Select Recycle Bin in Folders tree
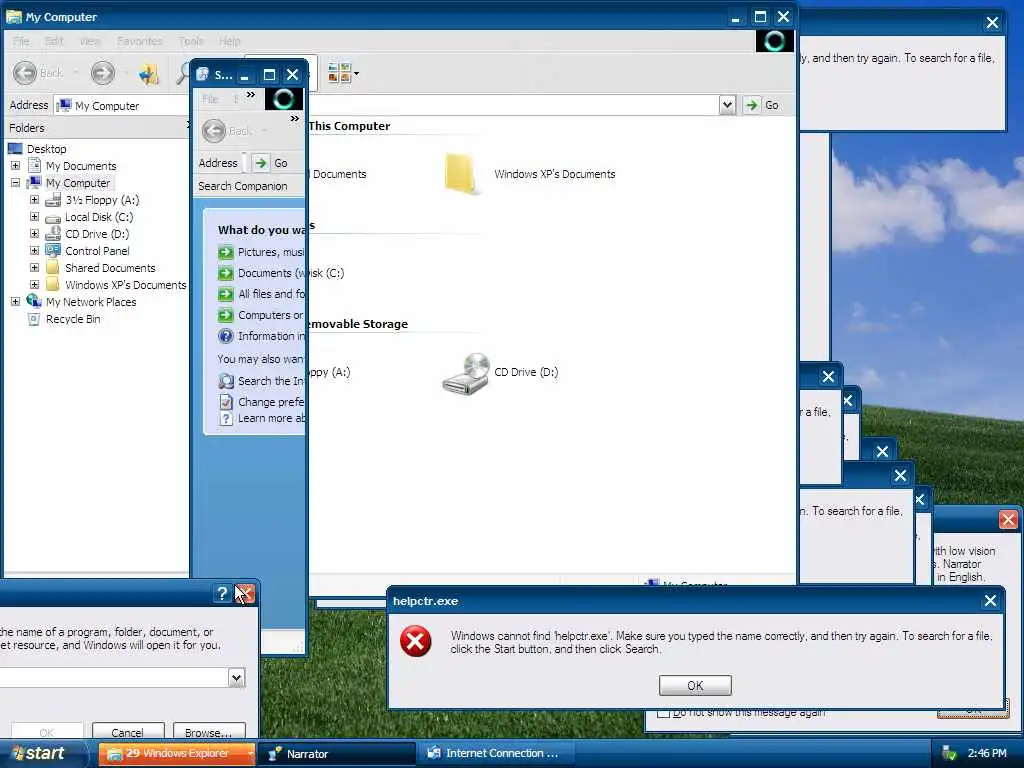This screenshot has width=1024, height=768. pyautogui.click(x=72, y=319)
